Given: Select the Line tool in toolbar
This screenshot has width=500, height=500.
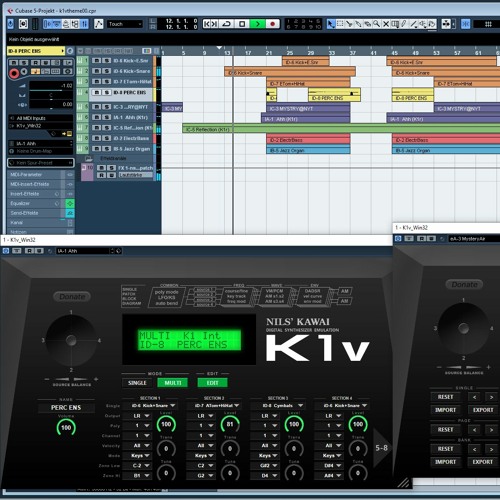Looking at the screenshot, I should tap(413, 24).
